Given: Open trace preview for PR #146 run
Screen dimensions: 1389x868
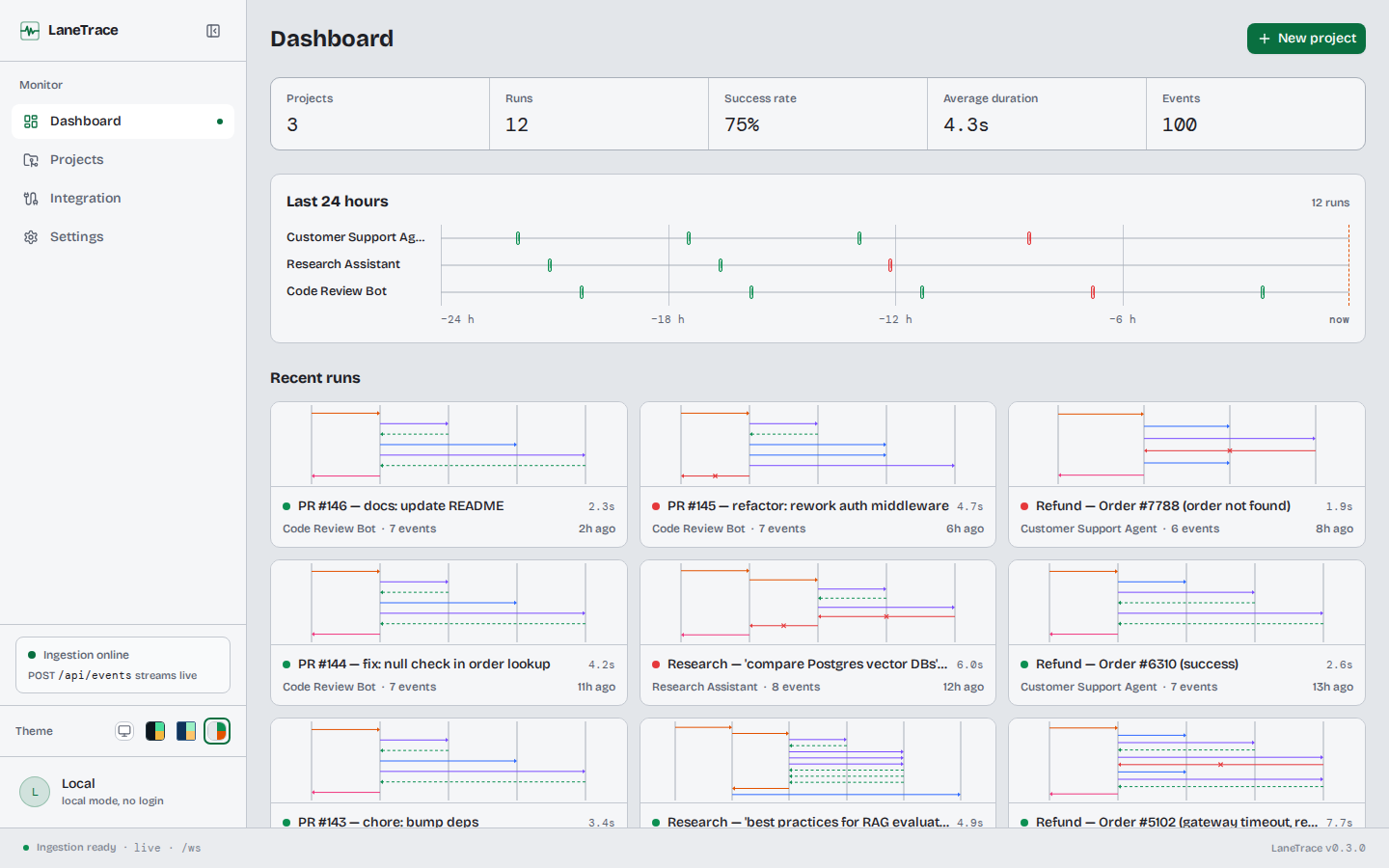Looking at the screenshot, I should (x=449, y=445).
